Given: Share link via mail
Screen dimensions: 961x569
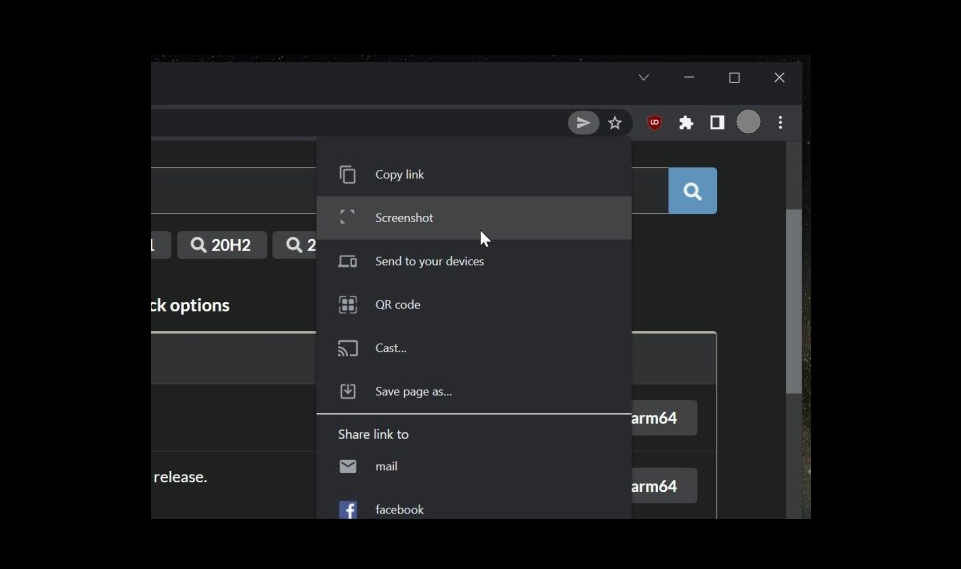Looking at the screenshot, I should coord(386,467).
